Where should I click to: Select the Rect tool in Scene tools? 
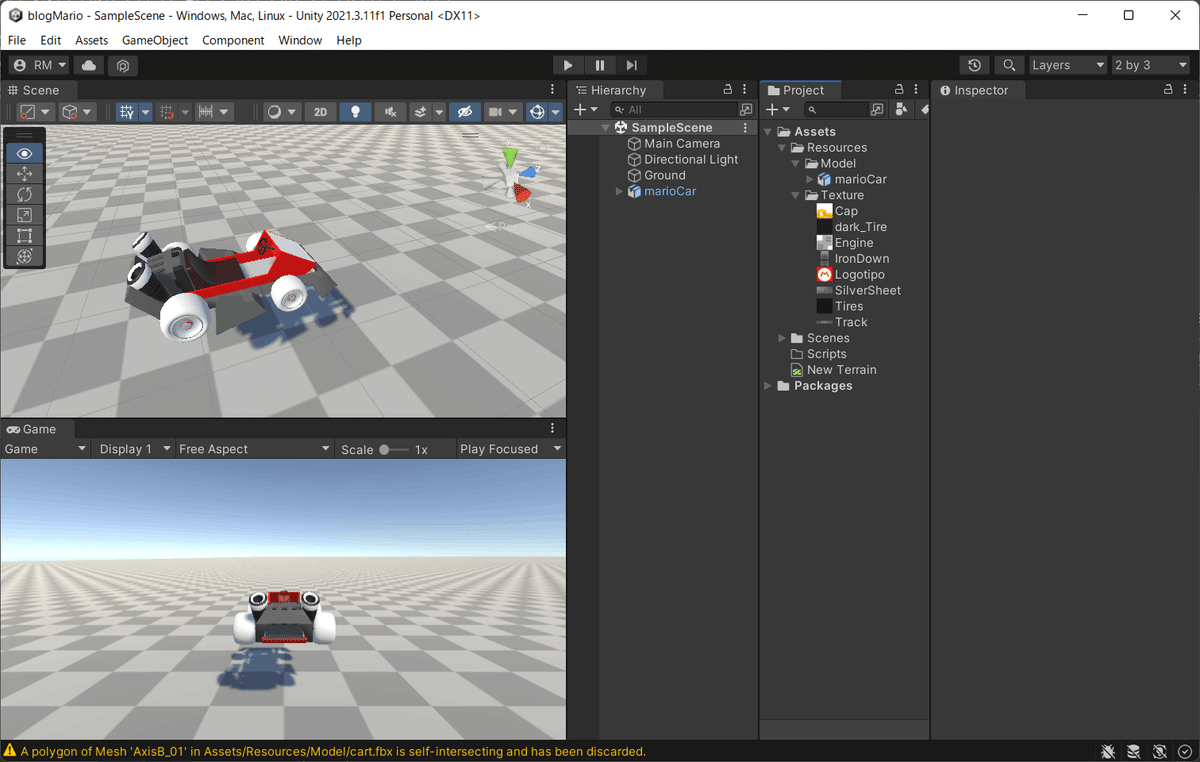point(25,236)
